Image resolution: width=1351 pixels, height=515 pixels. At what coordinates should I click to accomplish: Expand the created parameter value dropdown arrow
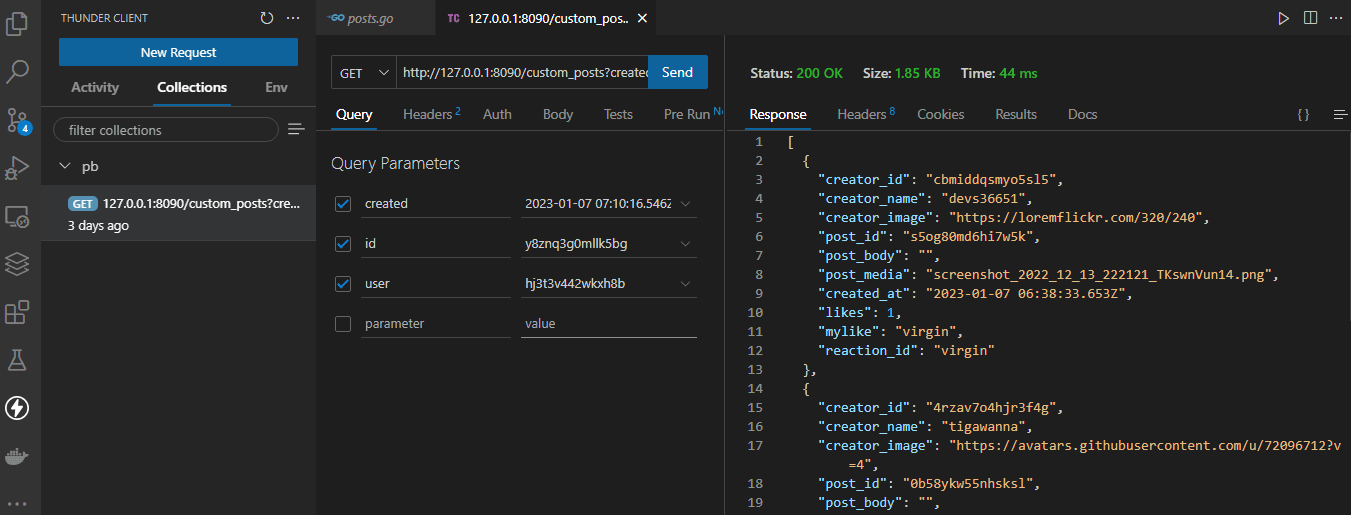click(x=685, y=203)
